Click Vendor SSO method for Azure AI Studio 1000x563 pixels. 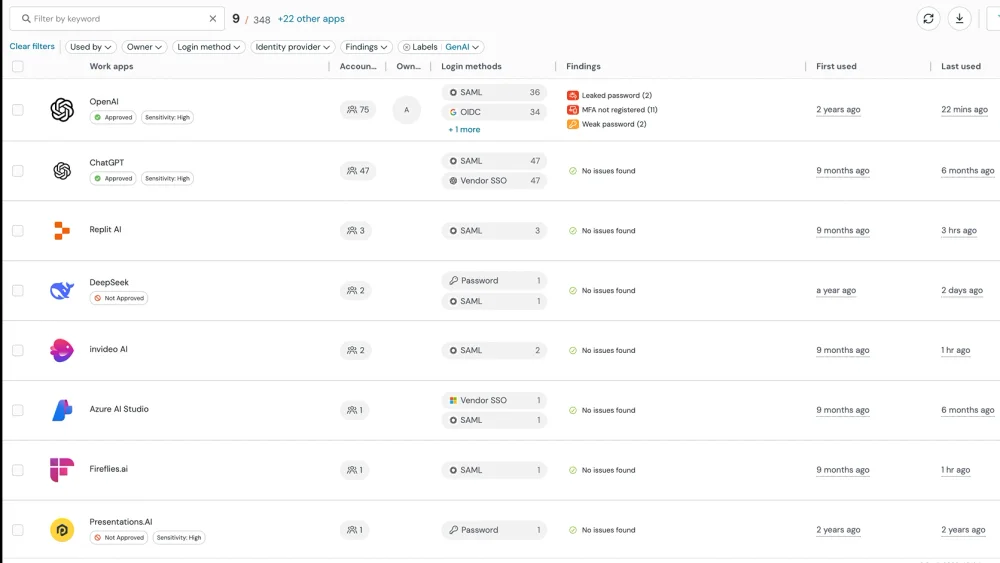[494, 400]
